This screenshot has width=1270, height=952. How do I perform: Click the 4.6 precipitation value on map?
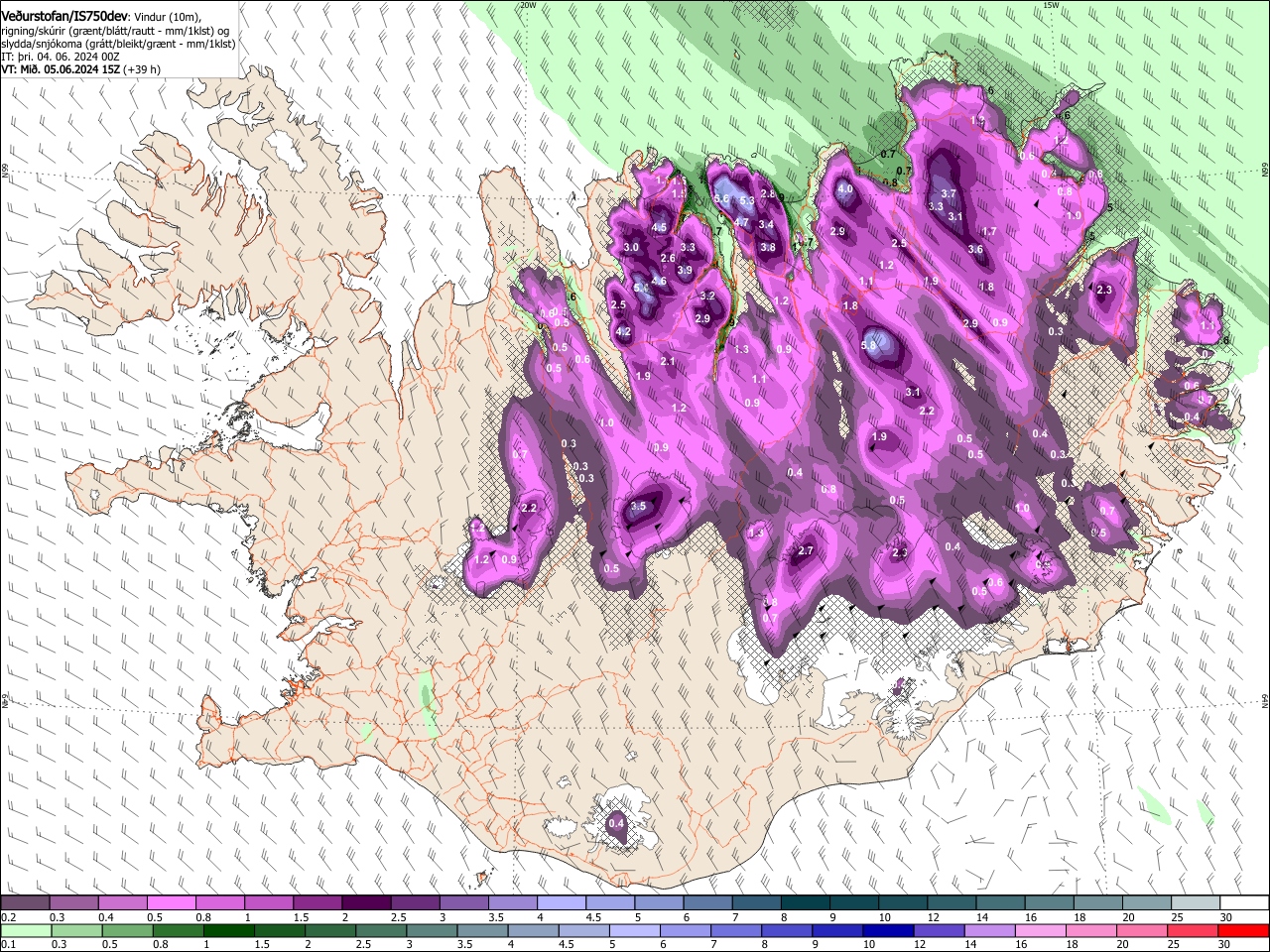[659, 282]
